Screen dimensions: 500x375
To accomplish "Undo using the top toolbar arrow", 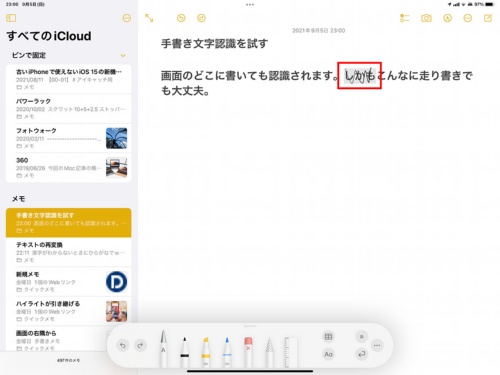I will click(x=181, y=18).
